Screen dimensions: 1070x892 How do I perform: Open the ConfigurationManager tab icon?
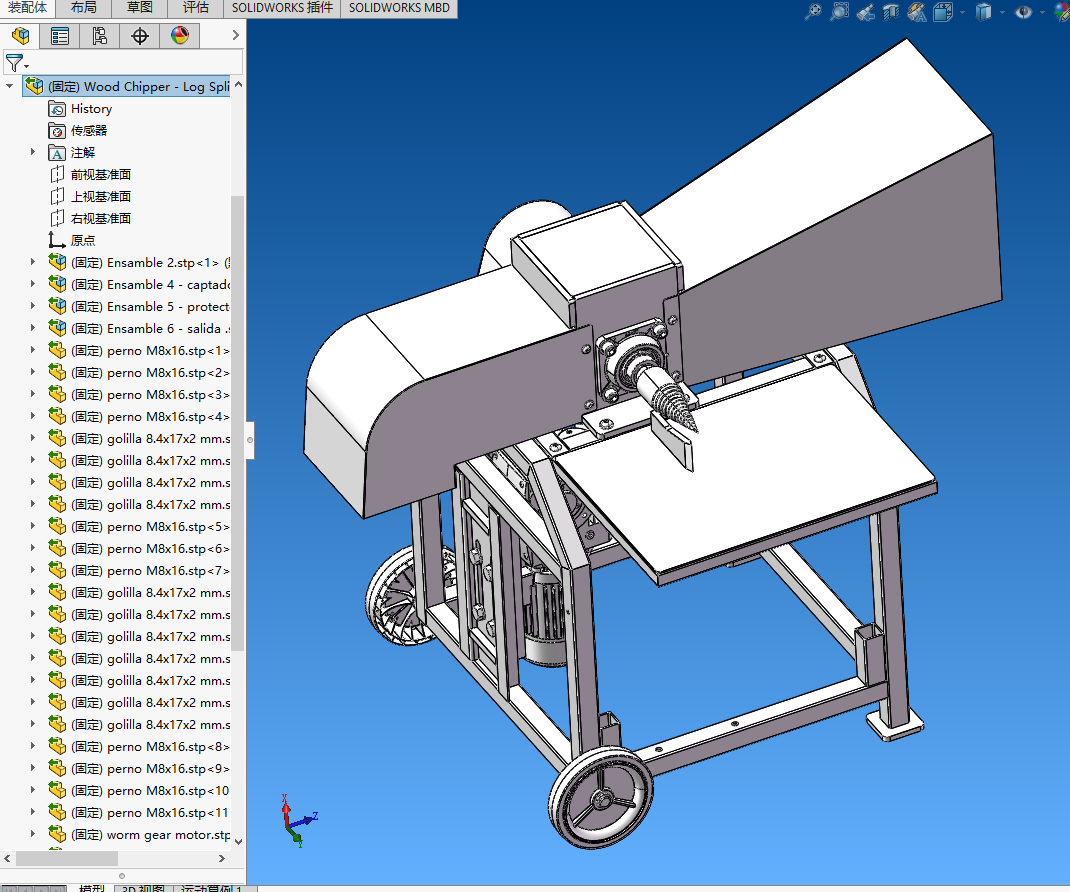(x=99, y=37)
